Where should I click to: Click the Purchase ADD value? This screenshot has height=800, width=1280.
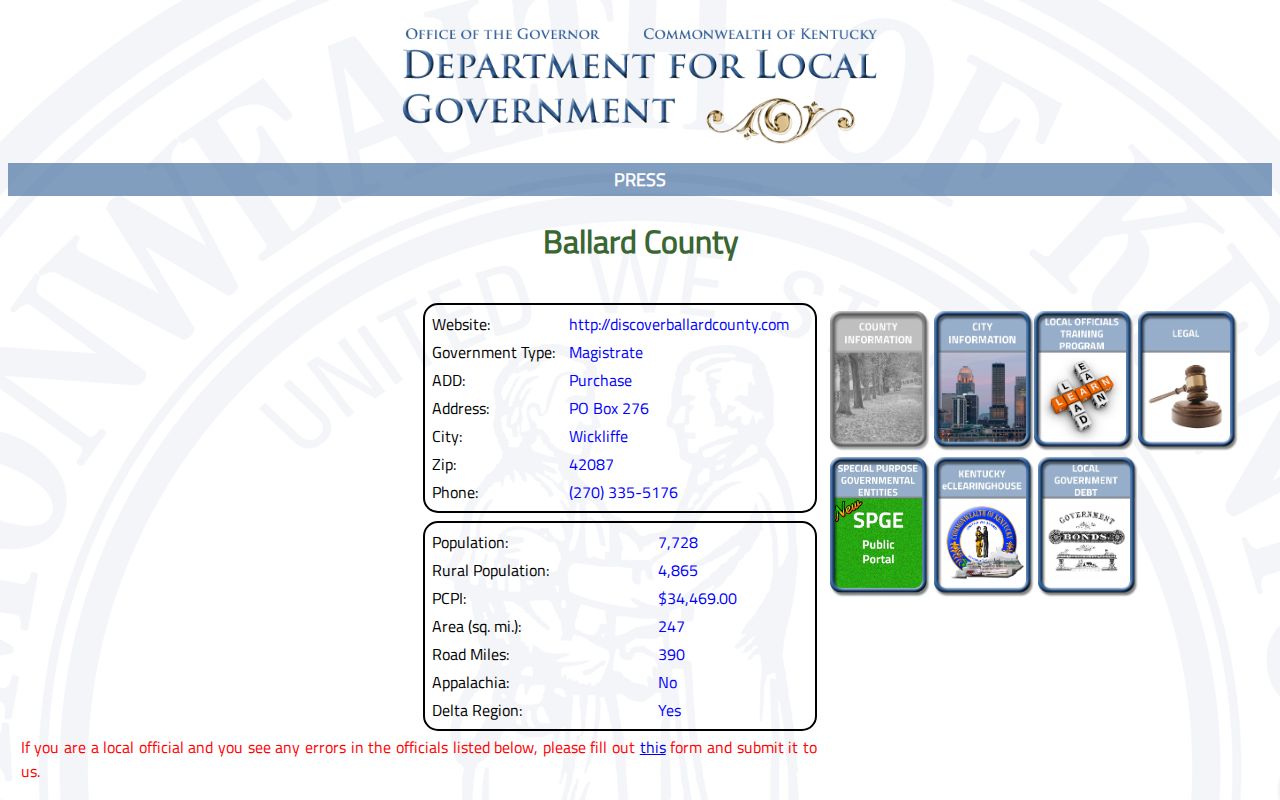(600, 381)
